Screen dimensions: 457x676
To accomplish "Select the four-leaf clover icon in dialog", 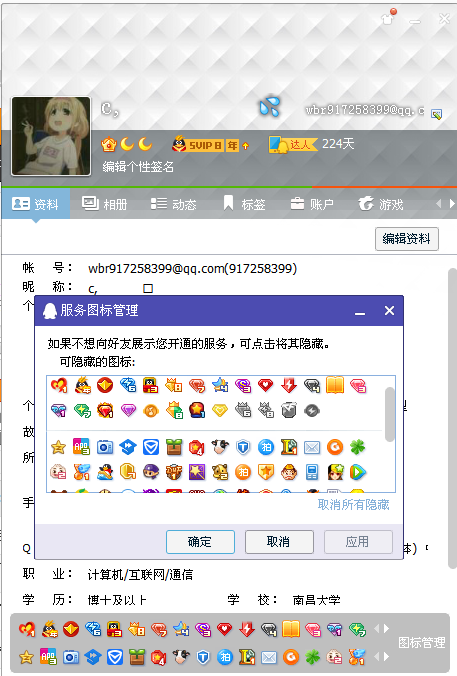I will 357,448.
